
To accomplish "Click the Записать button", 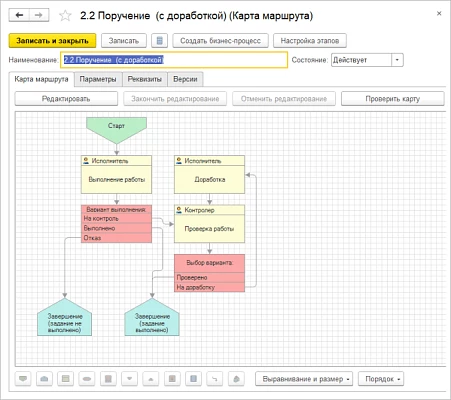I will 124,41.
